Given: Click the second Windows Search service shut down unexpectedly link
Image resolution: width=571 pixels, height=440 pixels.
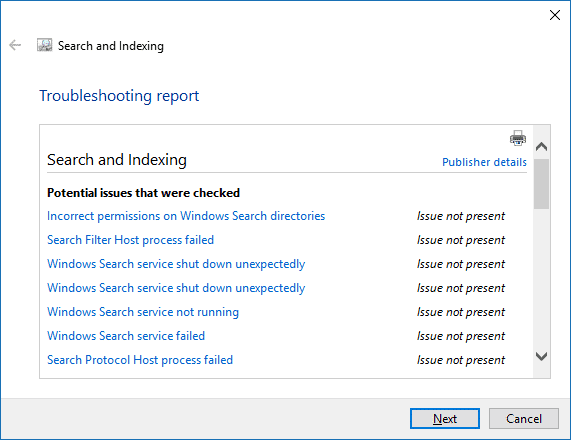Looking at the screenshot, I should [176, 288].
